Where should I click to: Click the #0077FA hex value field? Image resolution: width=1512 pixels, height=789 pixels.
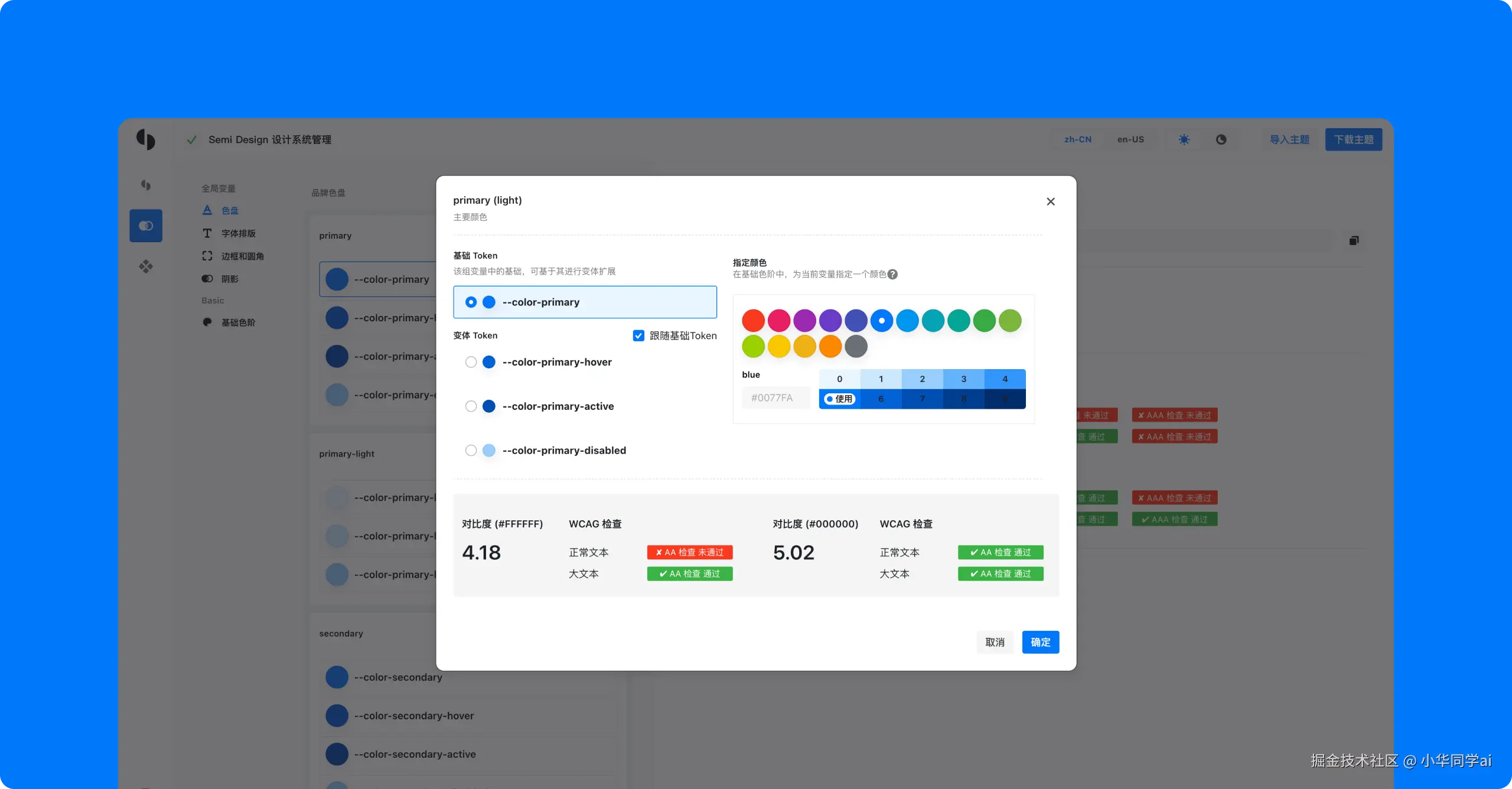(772, 398)
